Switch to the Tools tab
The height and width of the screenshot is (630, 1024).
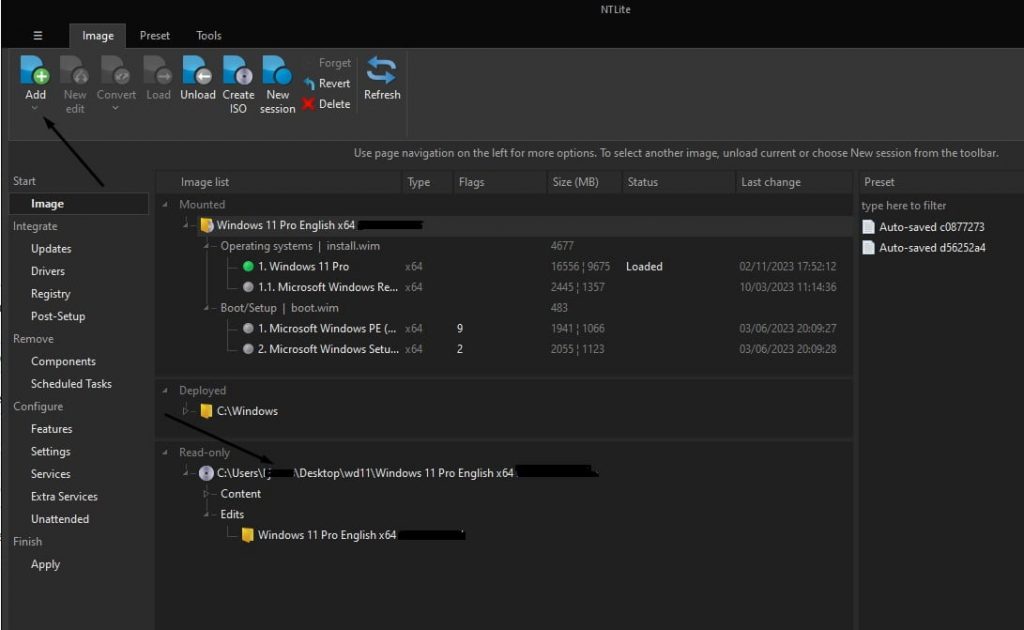(209, 36)
